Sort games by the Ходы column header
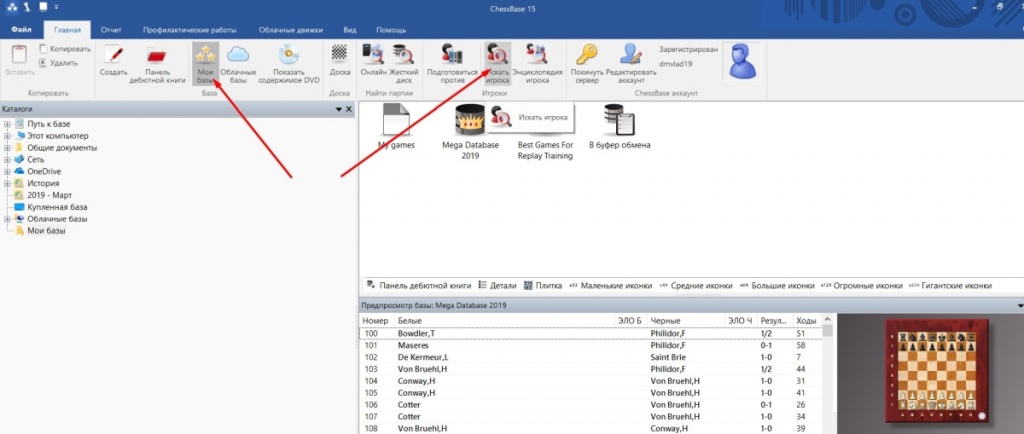1024x434 pixels. coord(805,321)
